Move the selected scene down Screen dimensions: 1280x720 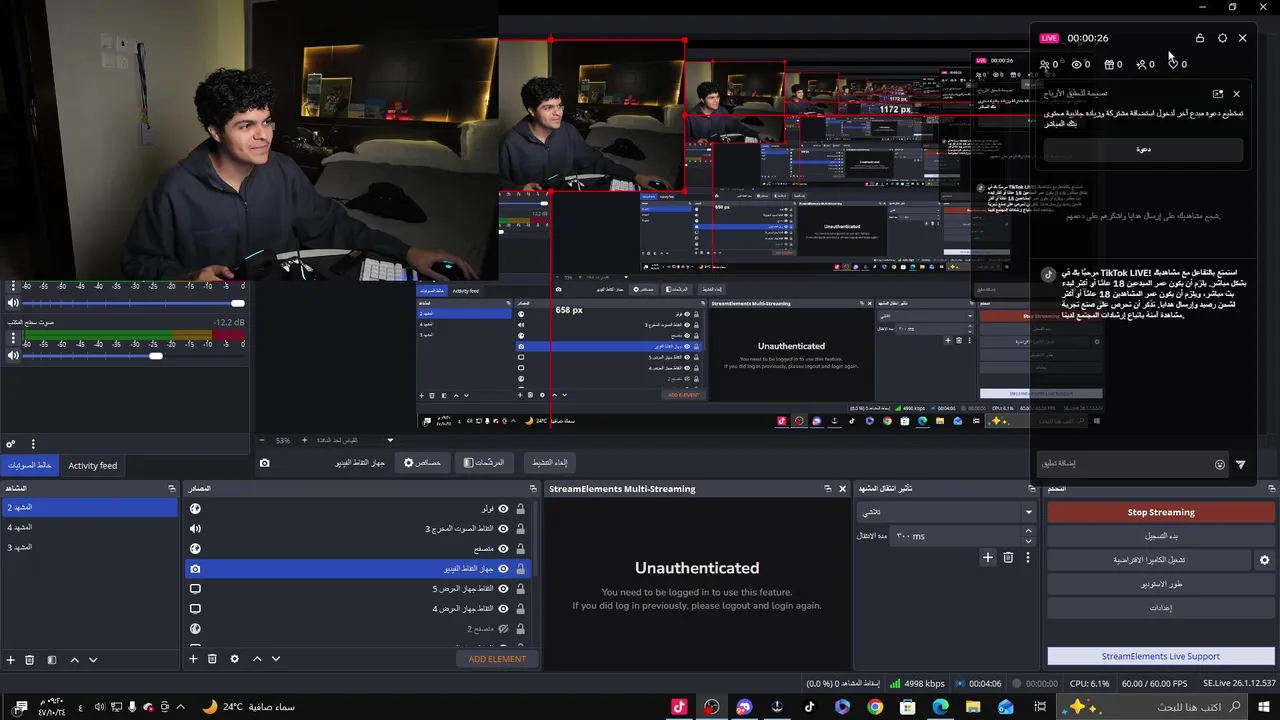coord(93,660)
